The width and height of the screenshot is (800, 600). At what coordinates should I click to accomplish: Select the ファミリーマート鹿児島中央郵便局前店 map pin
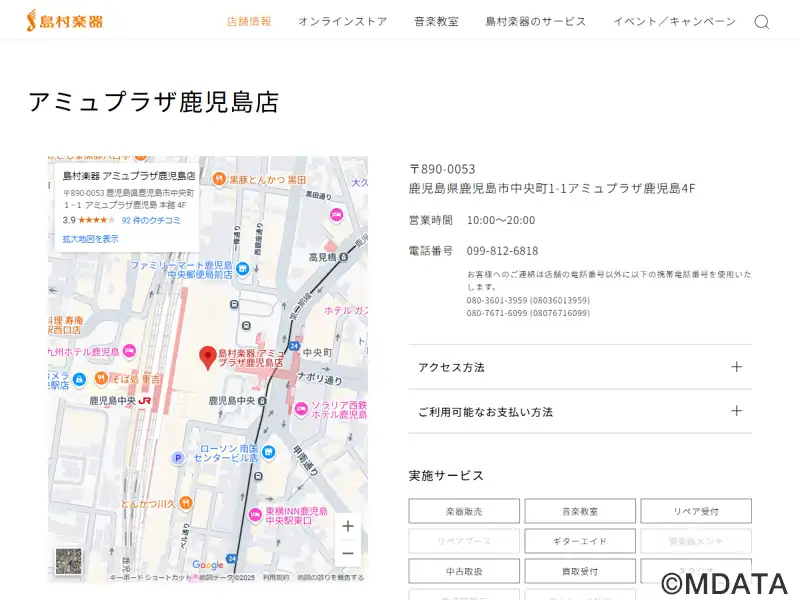(243, 268)
